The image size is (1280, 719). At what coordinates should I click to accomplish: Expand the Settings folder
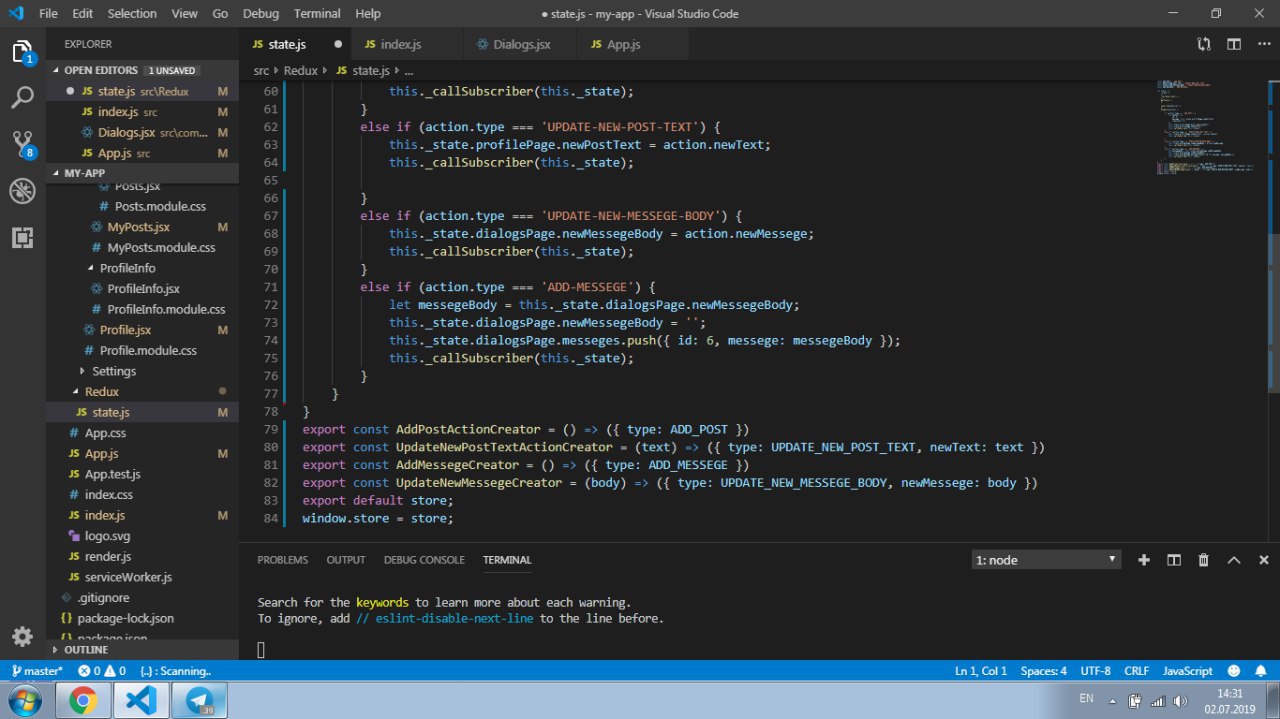click(113, 371)
